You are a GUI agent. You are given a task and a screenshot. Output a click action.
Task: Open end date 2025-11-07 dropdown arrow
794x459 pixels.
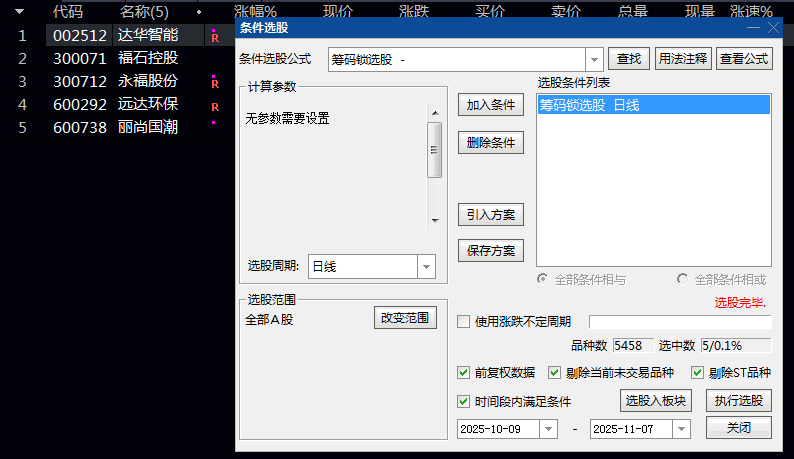pos(682,429)
